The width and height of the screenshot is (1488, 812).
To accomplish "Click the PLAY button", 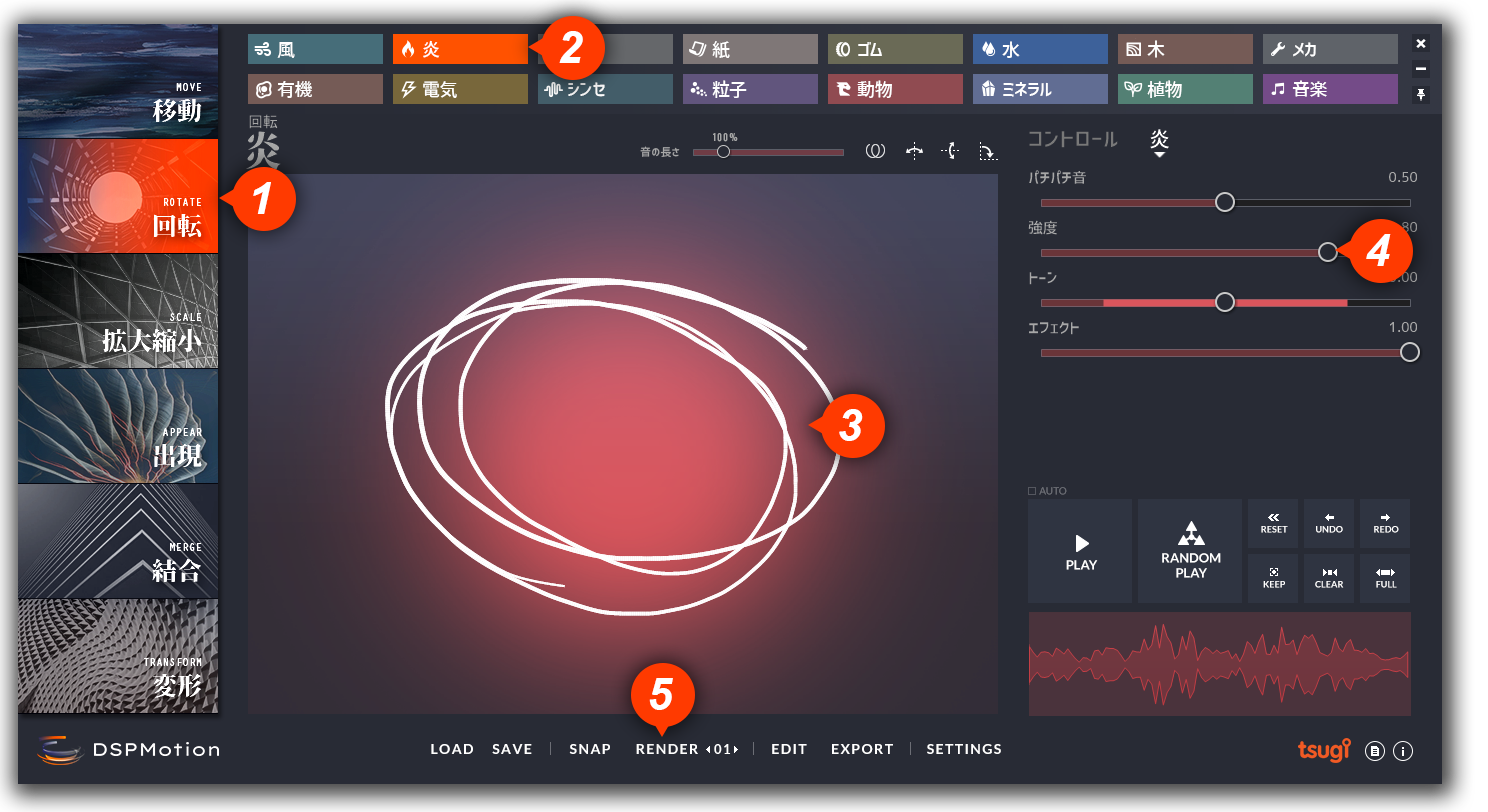I will (x=1080, y=551).
